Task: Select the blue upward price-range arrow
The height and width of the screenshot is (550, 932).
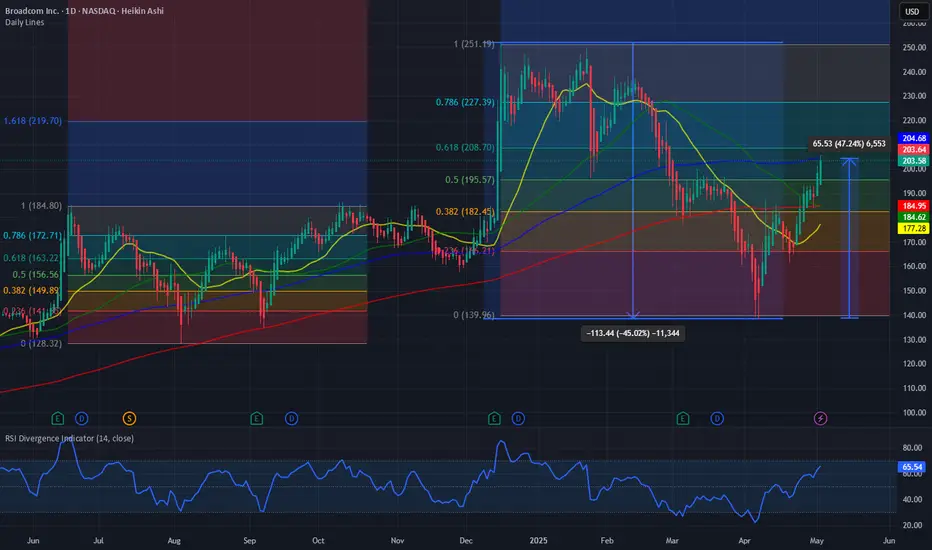Action: click(x=849, y=238)
